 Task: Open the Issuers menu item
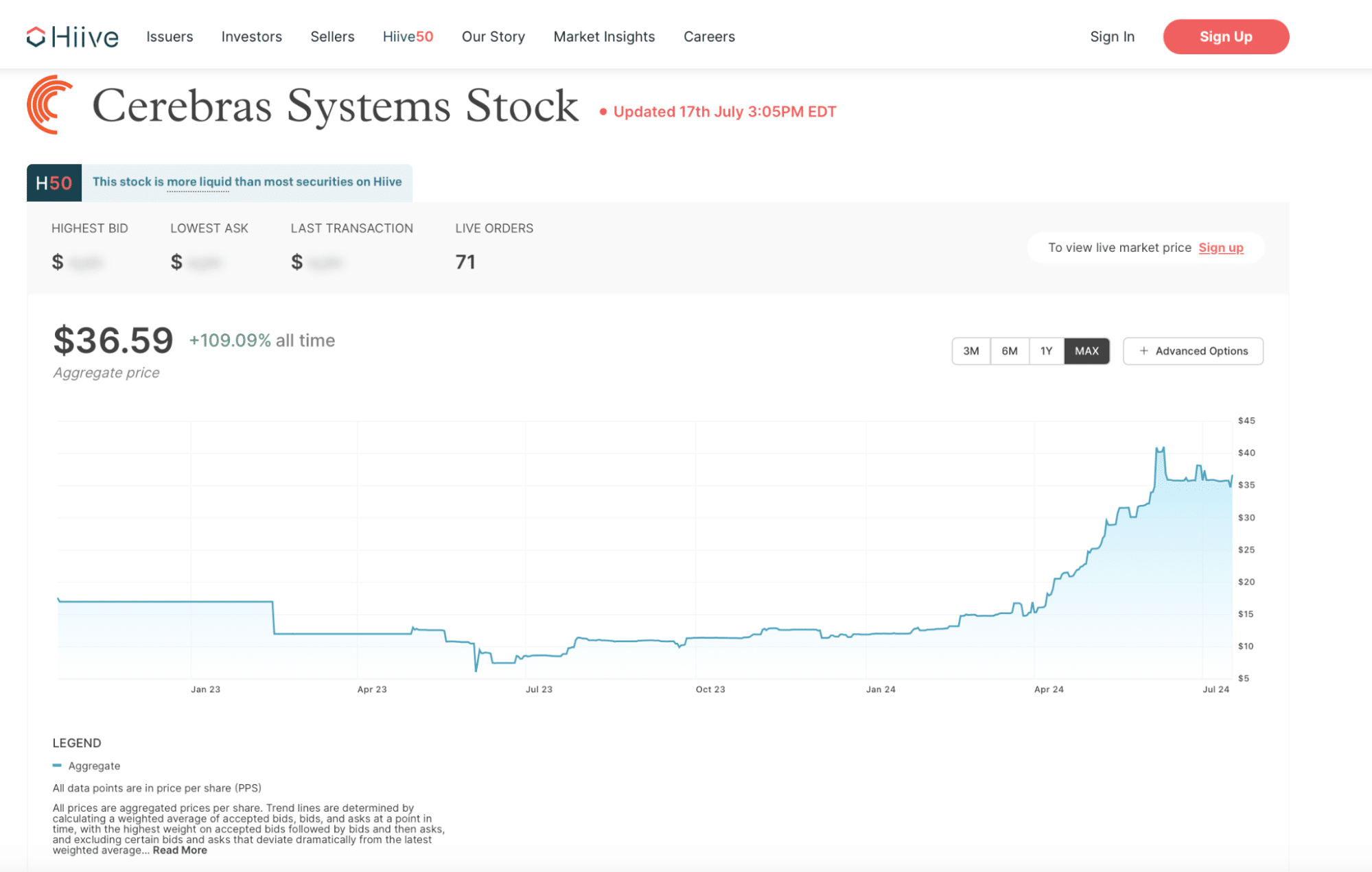click(x=170, y=36)
